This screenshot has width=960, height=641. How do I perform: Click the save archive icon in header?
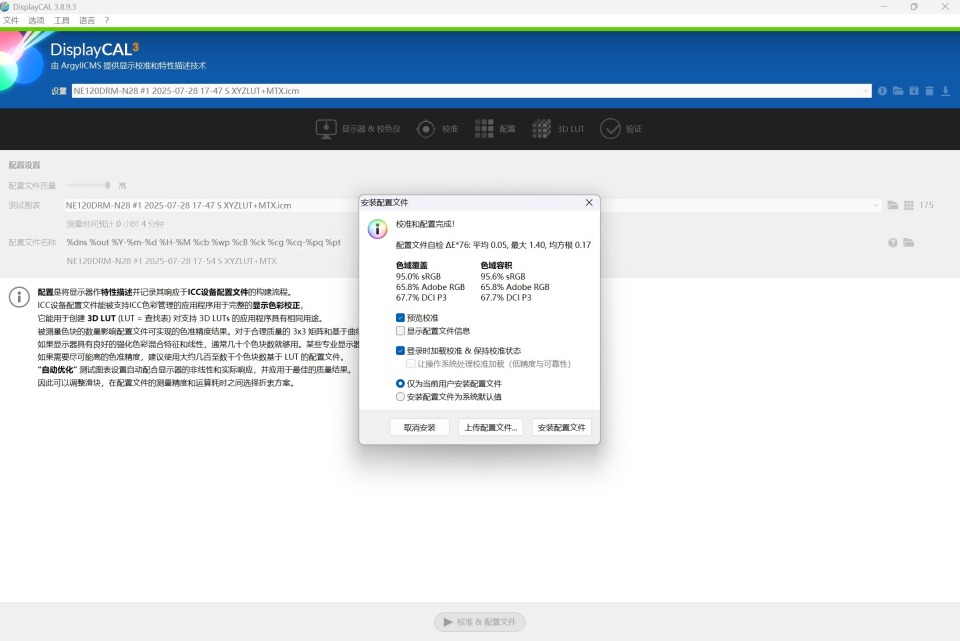[x=913, y=91]
